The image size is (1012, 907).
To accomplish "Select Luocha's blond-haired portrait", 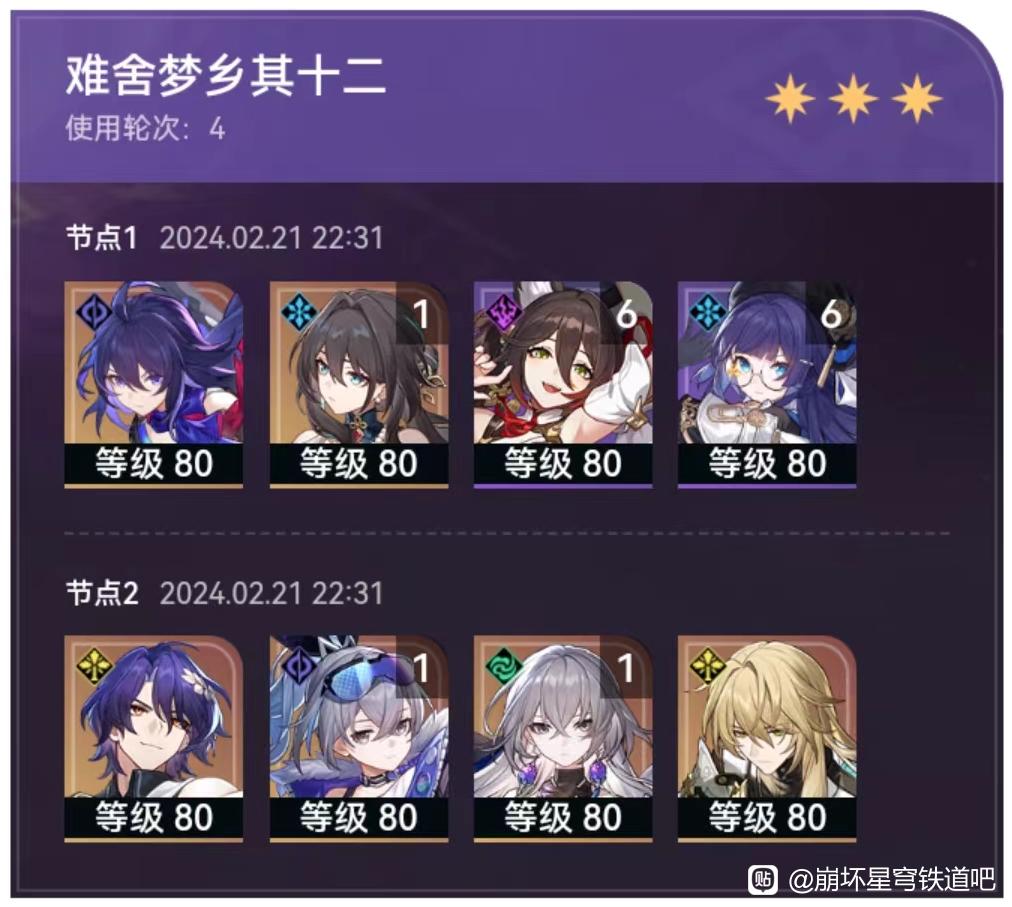I will 767,739.
